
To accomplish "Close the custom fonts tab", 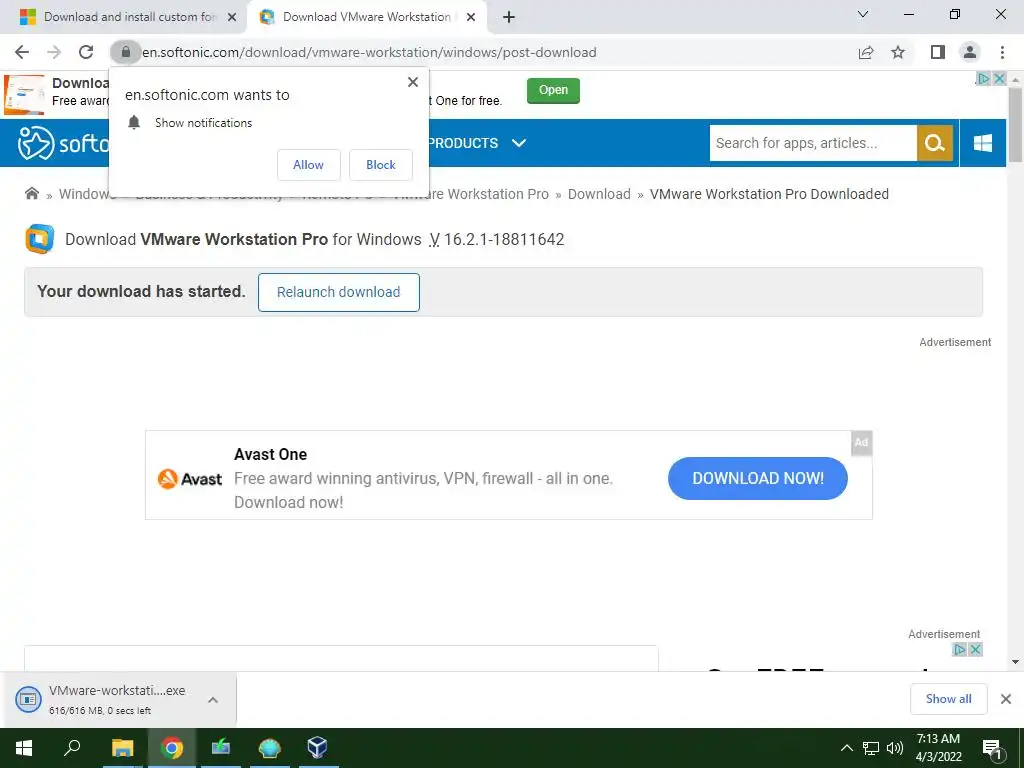I will (232, 17).
